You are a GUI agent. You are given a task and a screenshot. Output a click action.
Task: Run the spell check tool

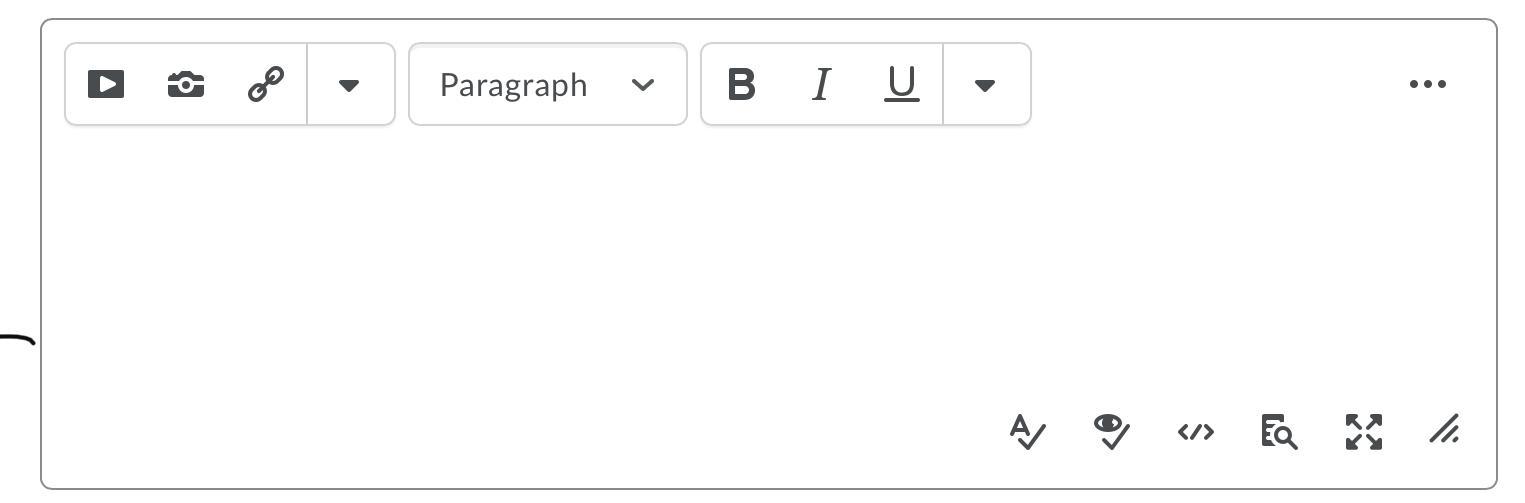click(1027, 432)
